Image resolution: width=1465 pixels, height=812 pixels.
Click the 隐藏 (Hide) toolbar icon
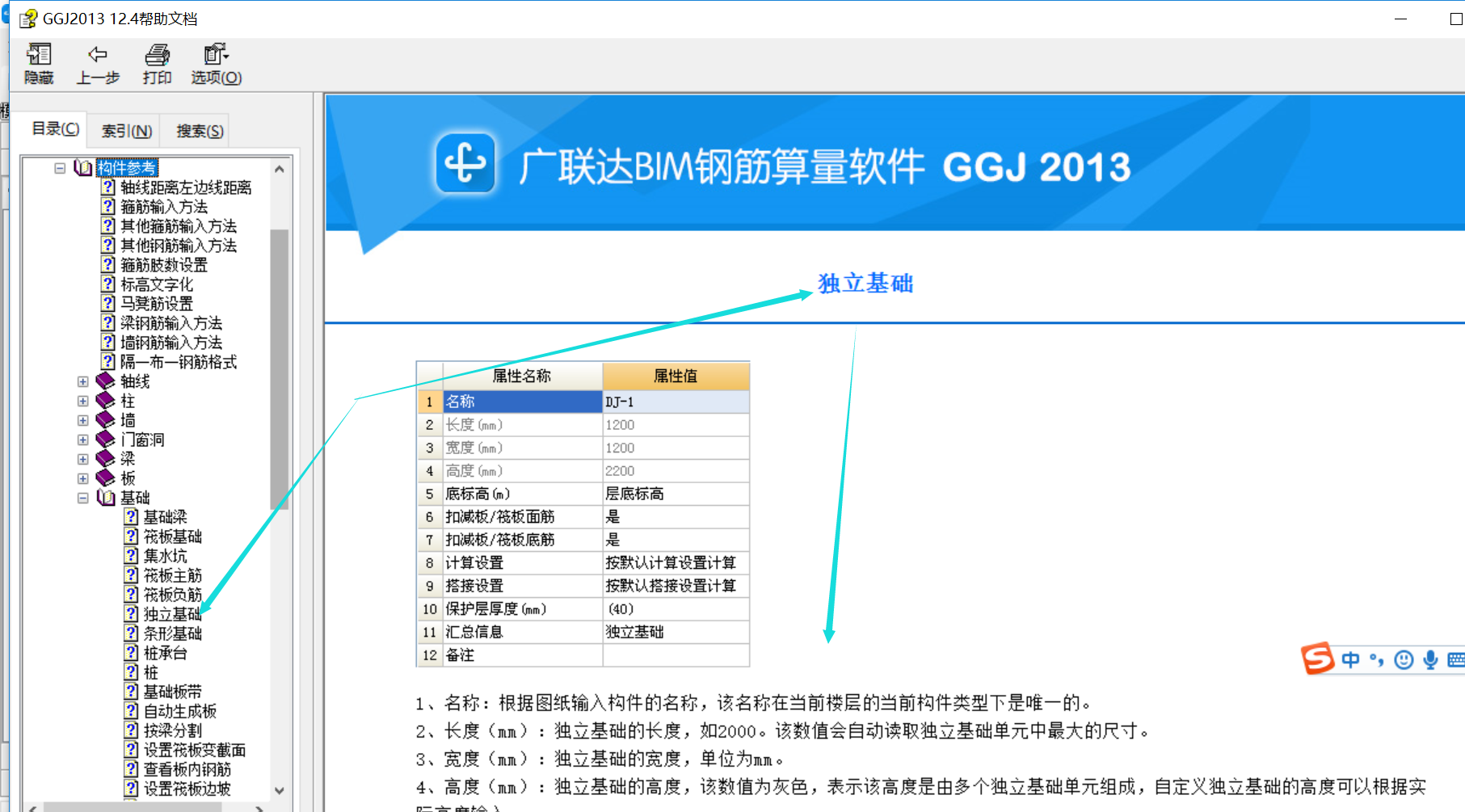(x=39, y=55)
